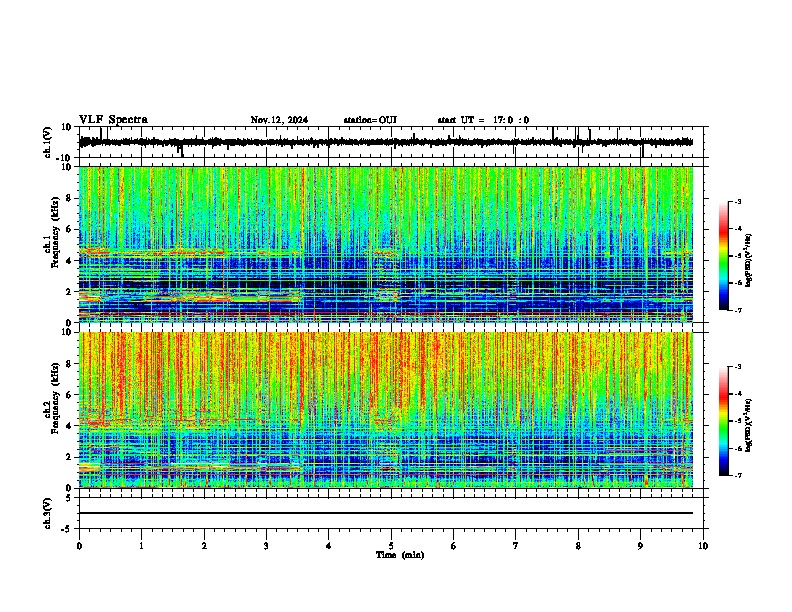This screenshot has height=612, width=792.
Task: Click time axis tick label '3'
Action: pyautogui.click(x=266, y=546)
